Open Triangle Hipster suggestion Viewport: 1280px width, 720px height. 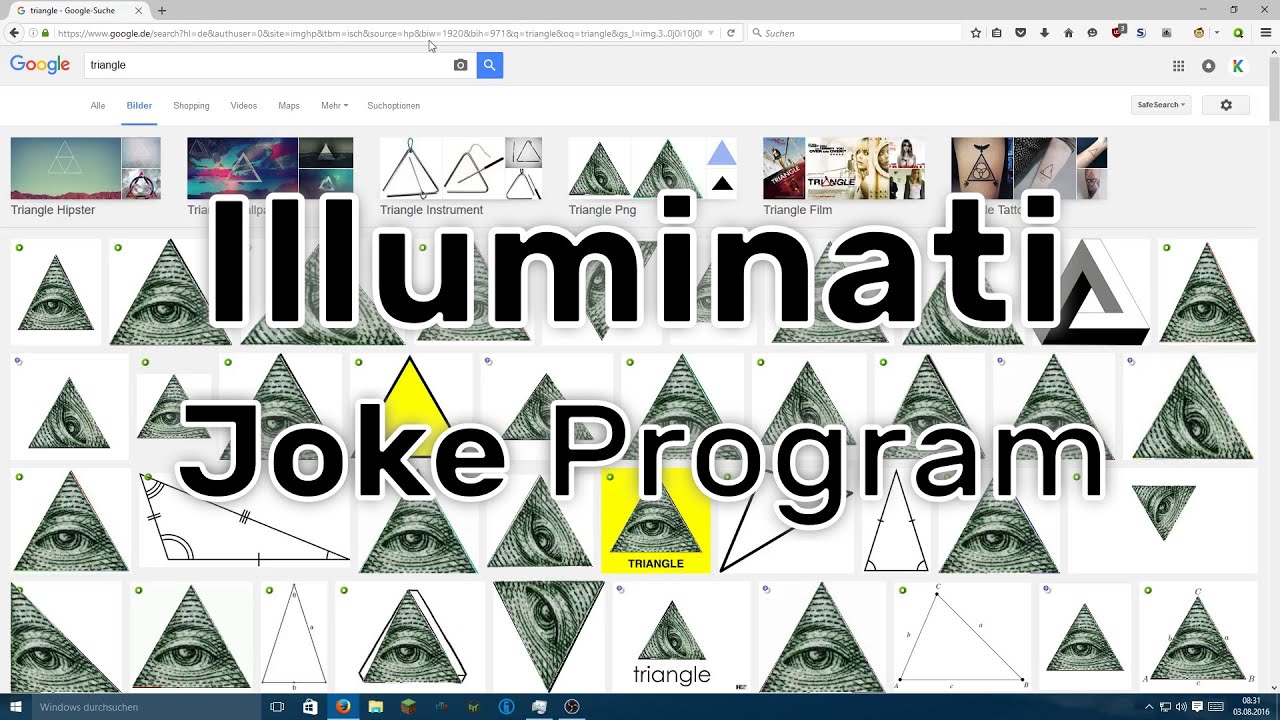(85, 177)
